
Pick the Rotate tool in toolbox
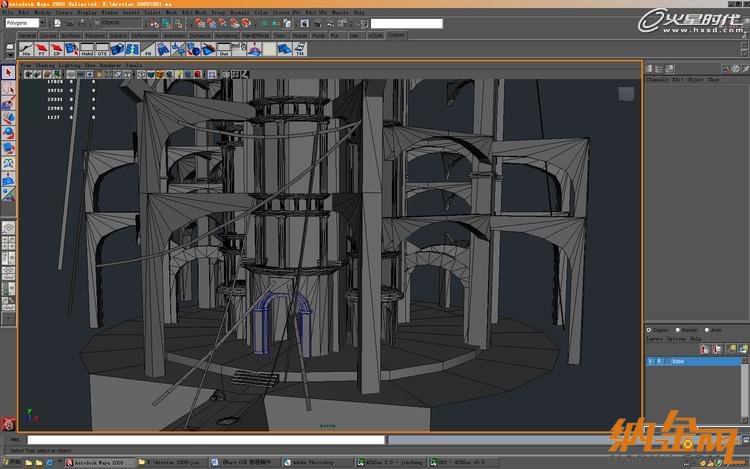8,132
